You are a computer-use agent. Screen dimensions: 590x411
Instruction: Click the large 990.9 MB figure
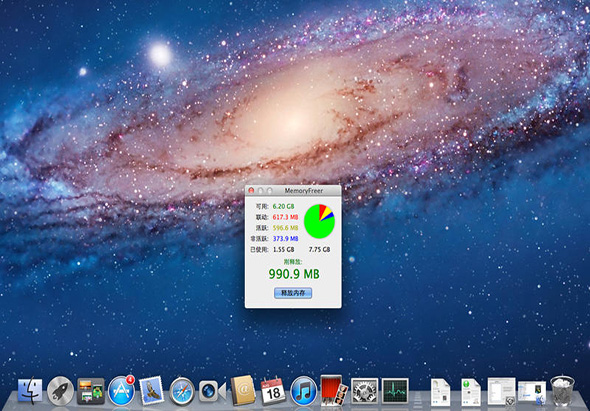294,274
